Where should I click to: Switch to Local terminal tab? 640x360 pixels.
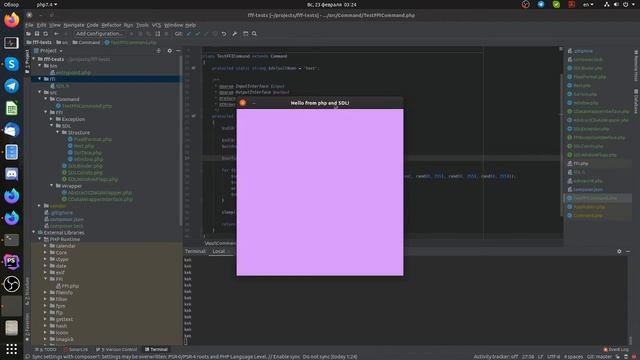click(219, 251)
